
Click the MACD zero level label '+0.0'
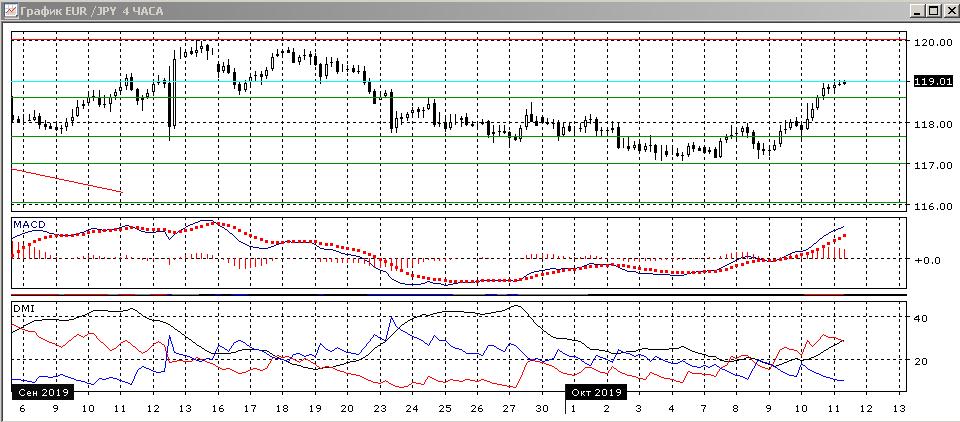pyautogui.click(x=929, y=260)
